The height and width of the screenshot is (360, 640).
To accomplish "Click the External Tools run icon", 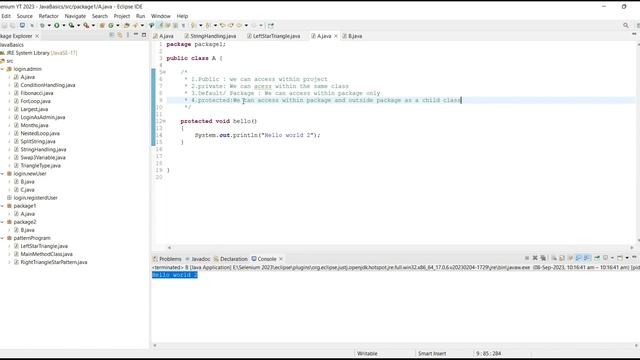I will [86, 25].
